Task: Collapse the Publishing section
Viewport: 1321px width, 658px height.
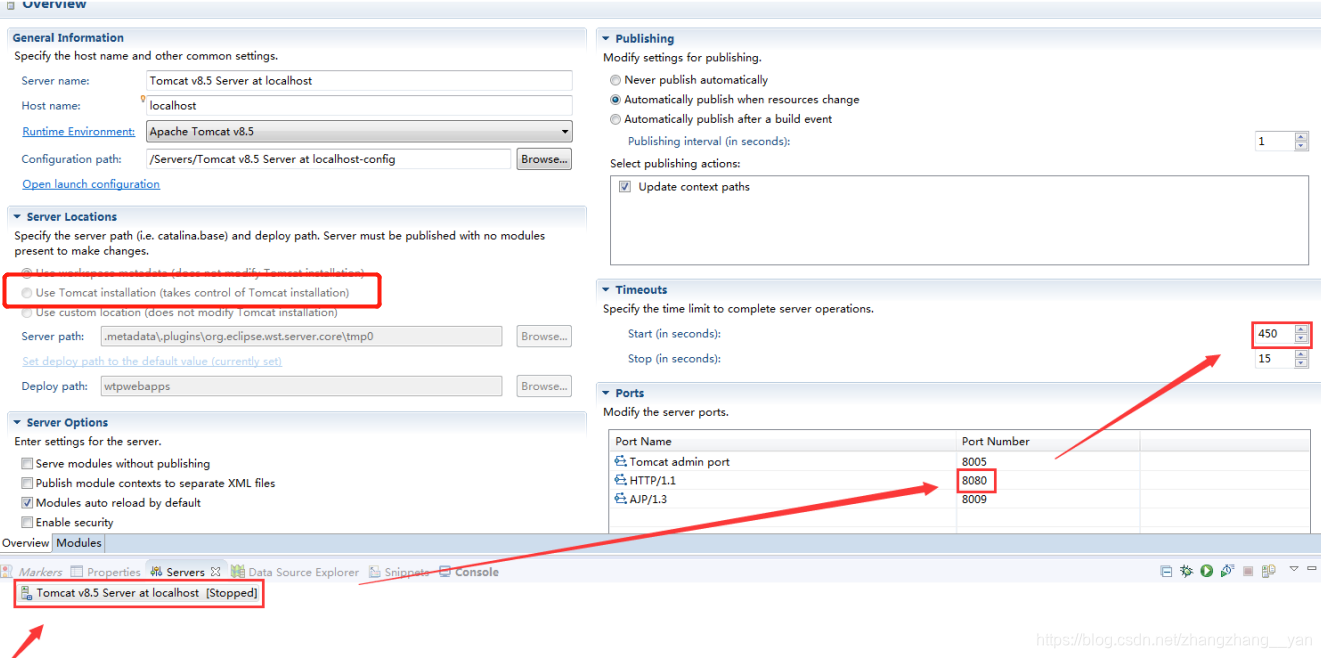Action: 606,39
